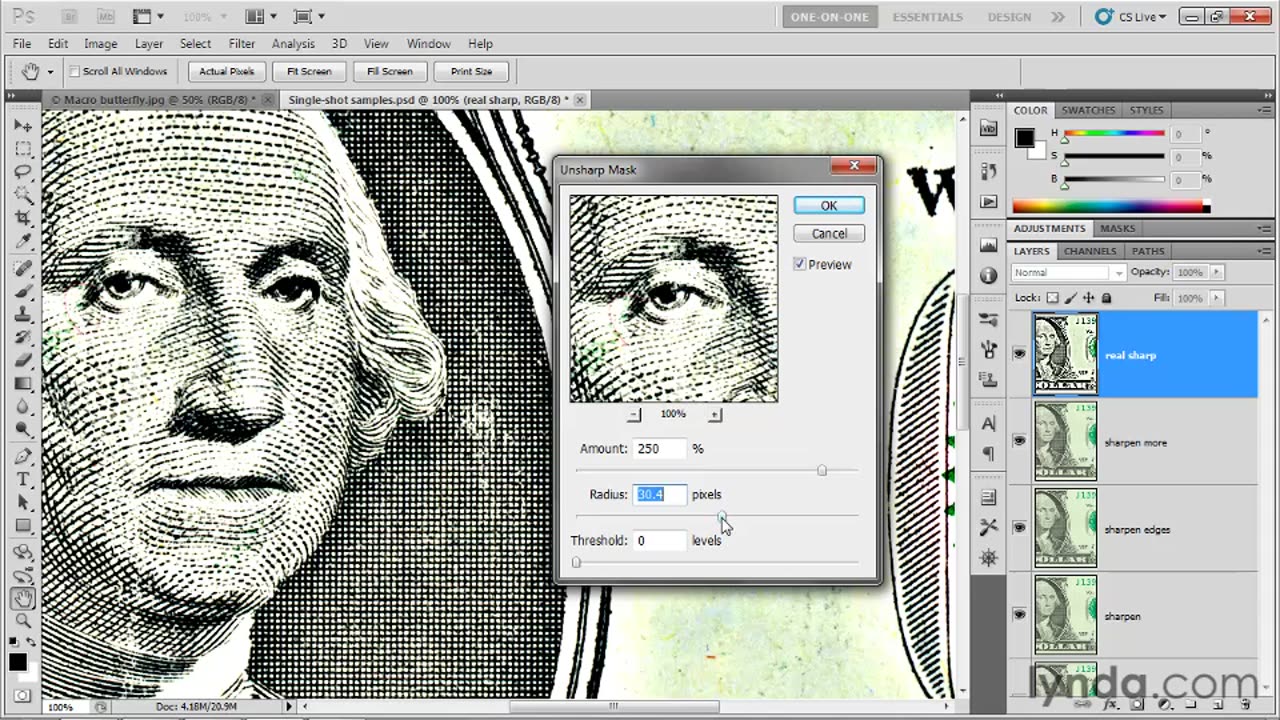Select the Path Selection tool
Image resolution: width=1280 pixels, height=720 pixels.
(x=22, y=503)
